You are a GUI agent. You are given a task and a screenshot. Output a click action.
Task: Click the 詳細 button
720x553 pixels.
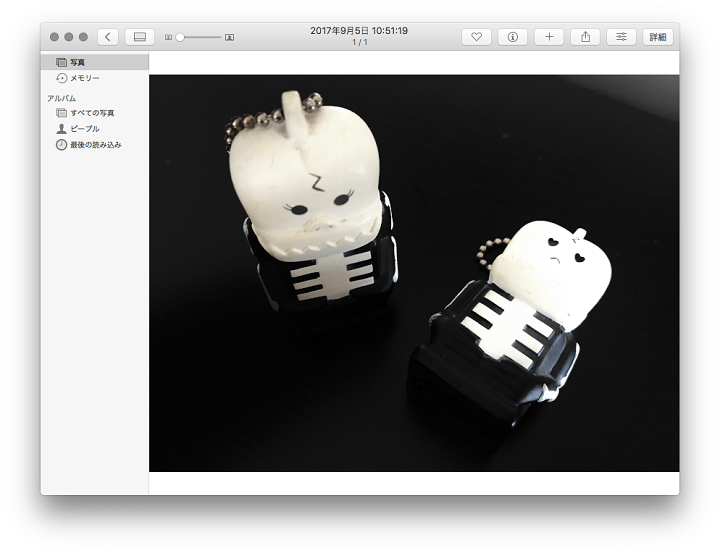click(658, 37)
